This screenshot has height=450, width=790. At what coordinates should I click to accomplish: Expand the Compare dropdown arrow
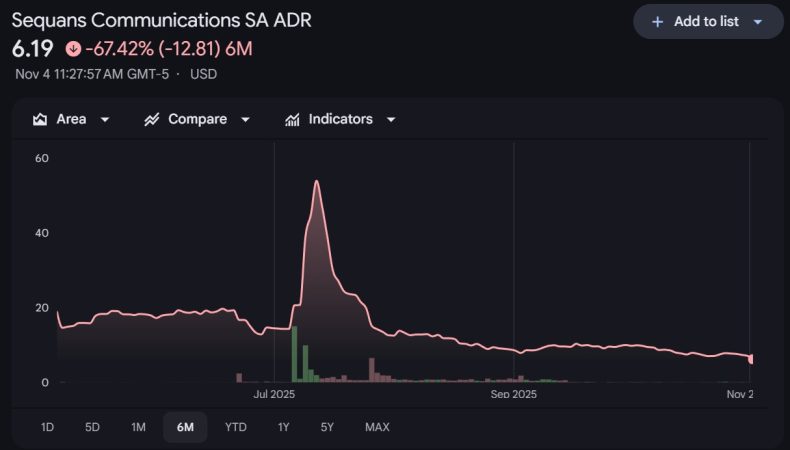246,119
